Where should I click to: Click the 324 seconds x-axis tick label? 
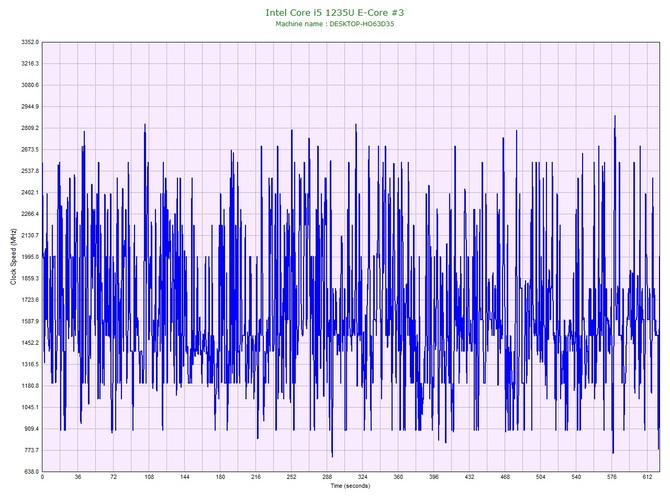coord(362,477)
